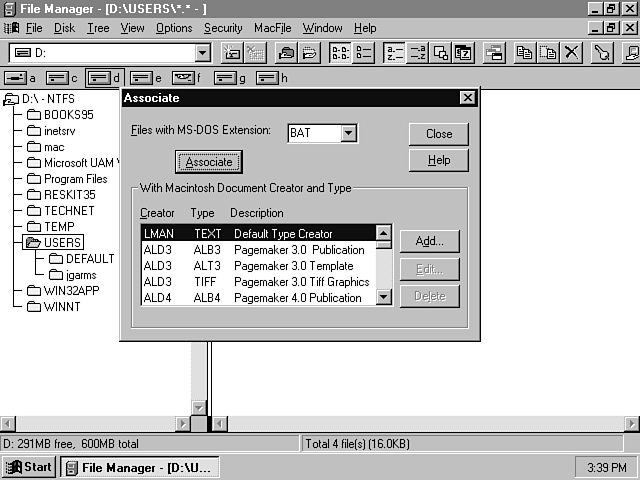This screenshot has width=640, height=480.
Task: Switch to name-only file view icon
Action: click(x=340, y=53)
